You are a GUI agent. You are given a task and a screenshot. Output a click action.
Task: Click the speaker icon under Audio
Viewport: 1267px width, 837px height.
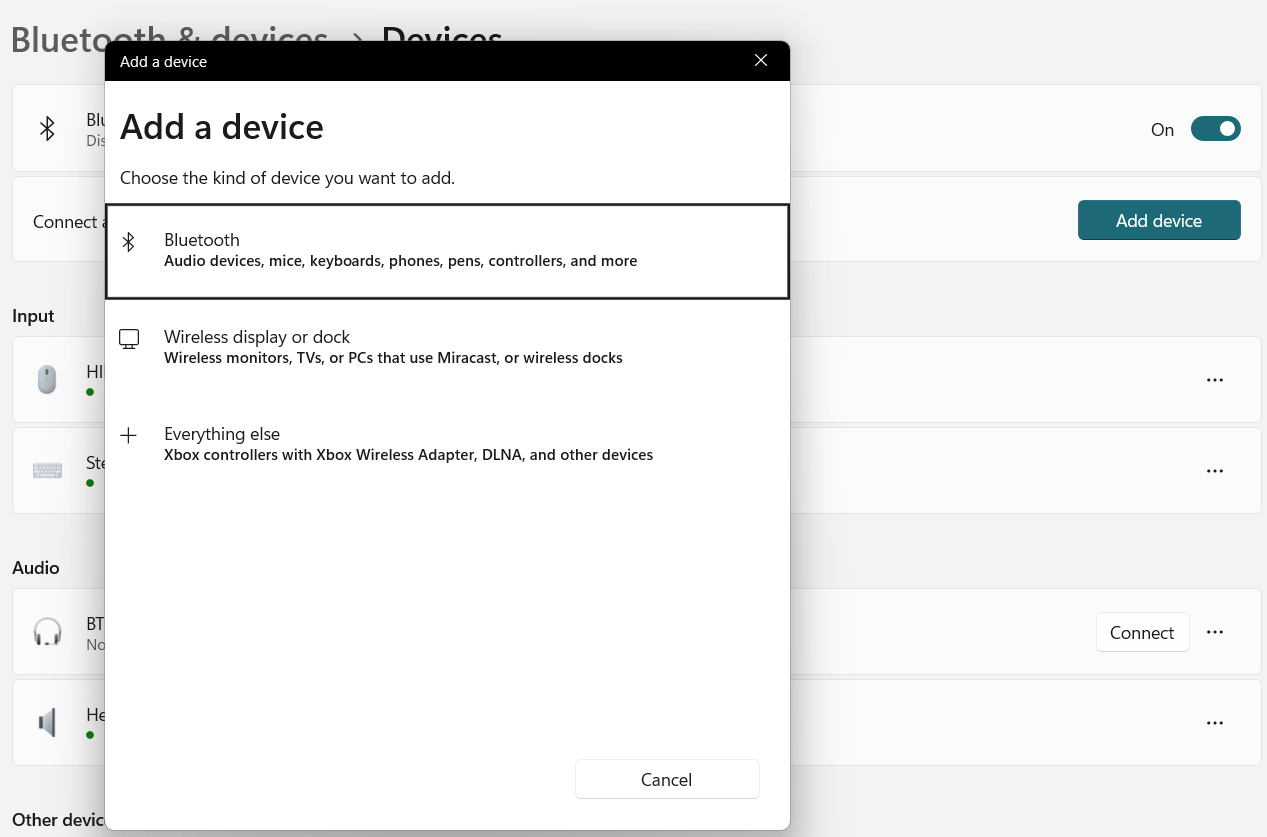(x=47, y=722)
